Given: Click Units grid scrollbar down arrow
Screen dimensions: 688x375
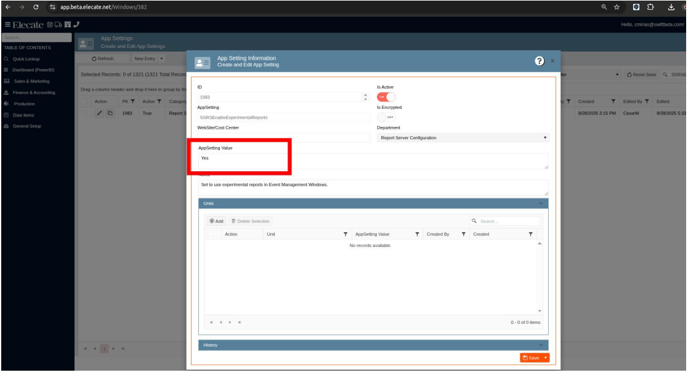Looking at the screenshot, I should (540, 311).
